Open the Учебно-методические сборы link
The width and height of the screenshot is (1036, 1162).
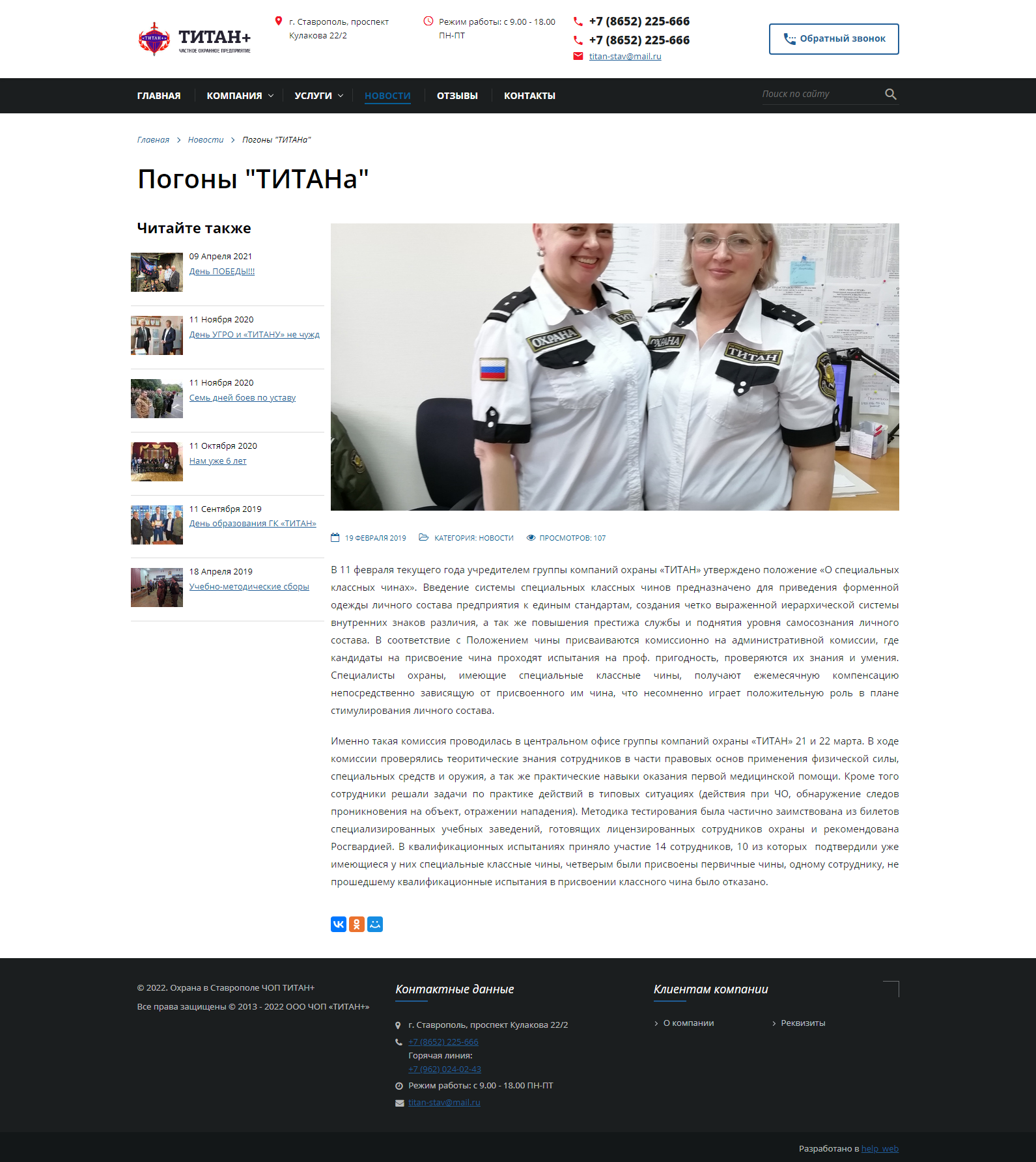point(249,587)
